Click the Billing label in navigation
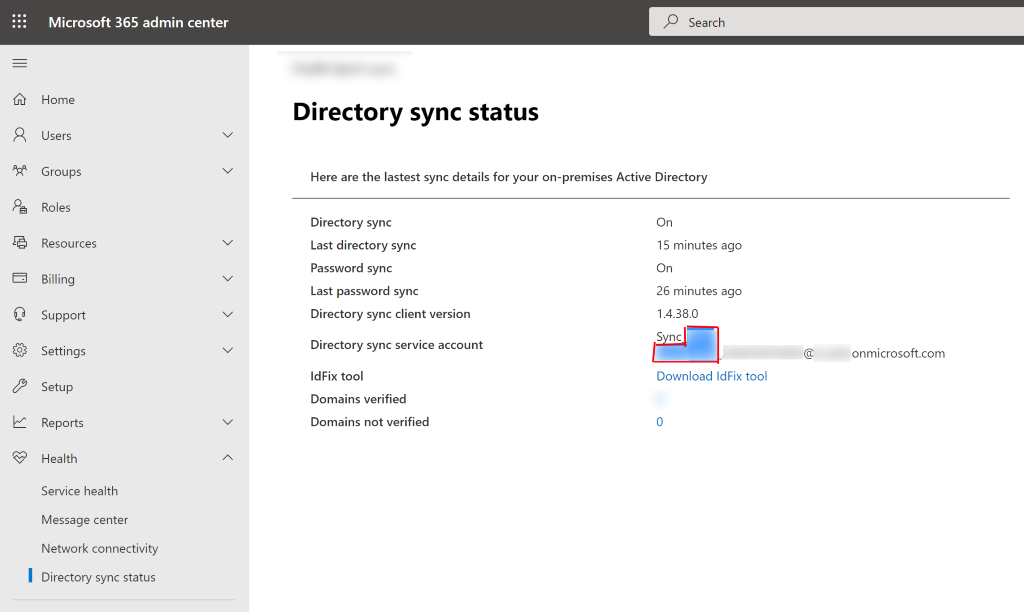 [57, 279]
